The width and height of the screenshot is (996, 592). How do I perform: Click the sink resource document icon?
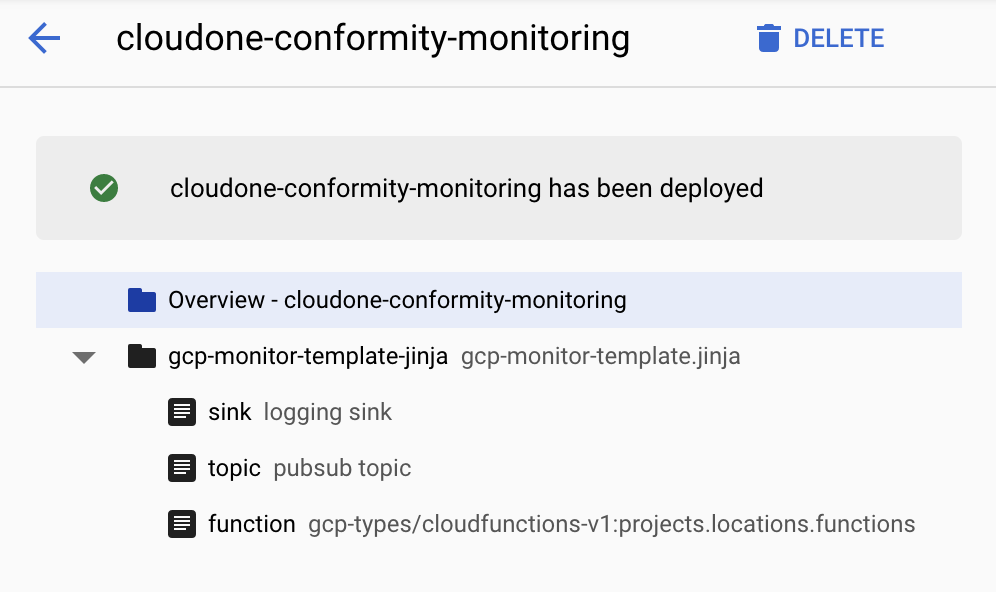pos(181,412)
